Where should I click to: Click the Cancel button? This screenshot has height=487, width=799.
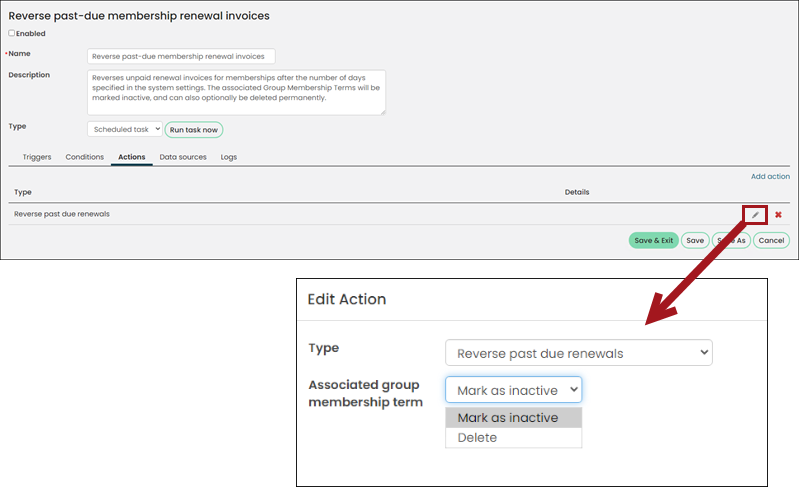click(771, 240)
